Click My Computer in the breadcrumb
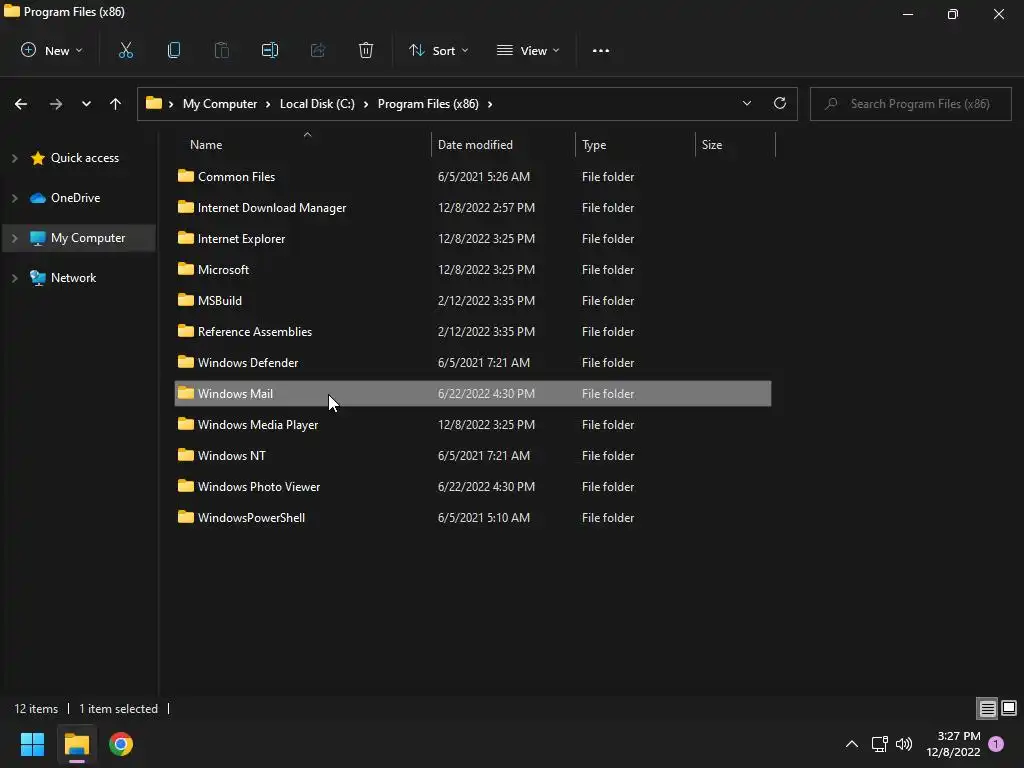 (220, 104)
